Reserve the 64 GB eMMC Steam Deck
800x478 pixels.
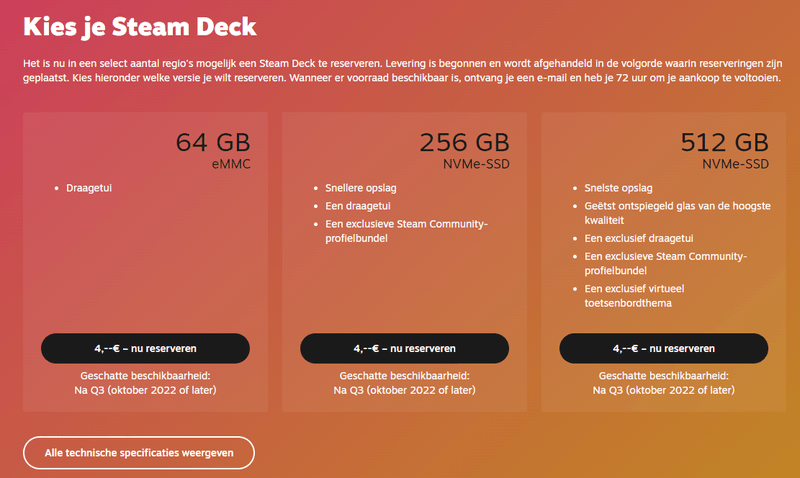(x=145, y=348)
